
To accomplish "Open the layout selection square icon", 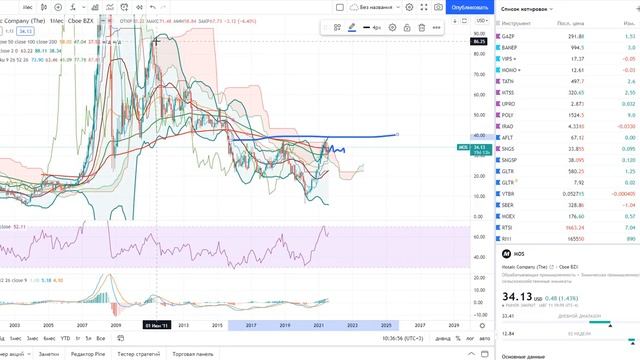I will tap(340, 7).
